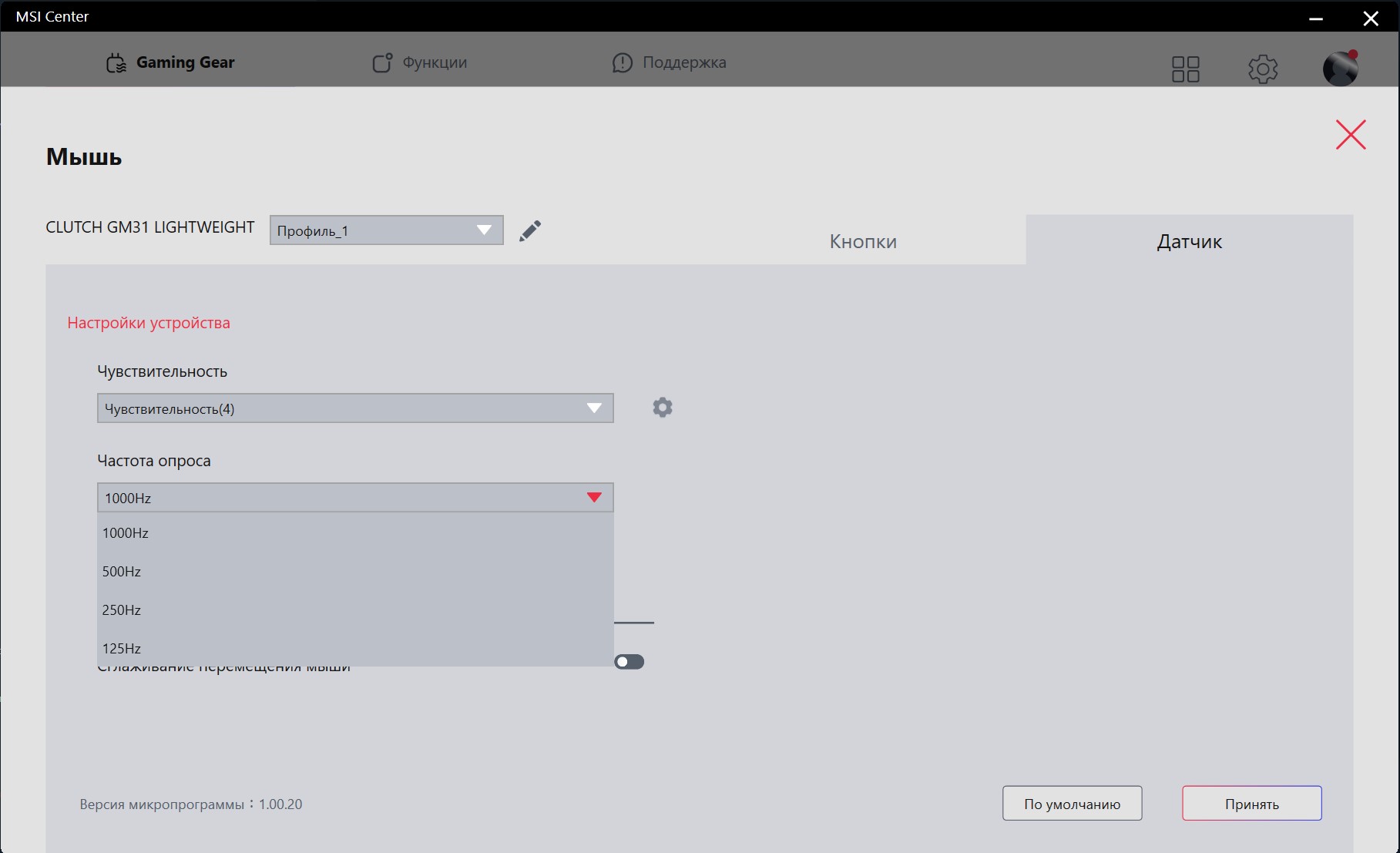Click the pencil icon to edit profile name
1400x853 pixels.
pyautogui.click(x=530, y=231)
